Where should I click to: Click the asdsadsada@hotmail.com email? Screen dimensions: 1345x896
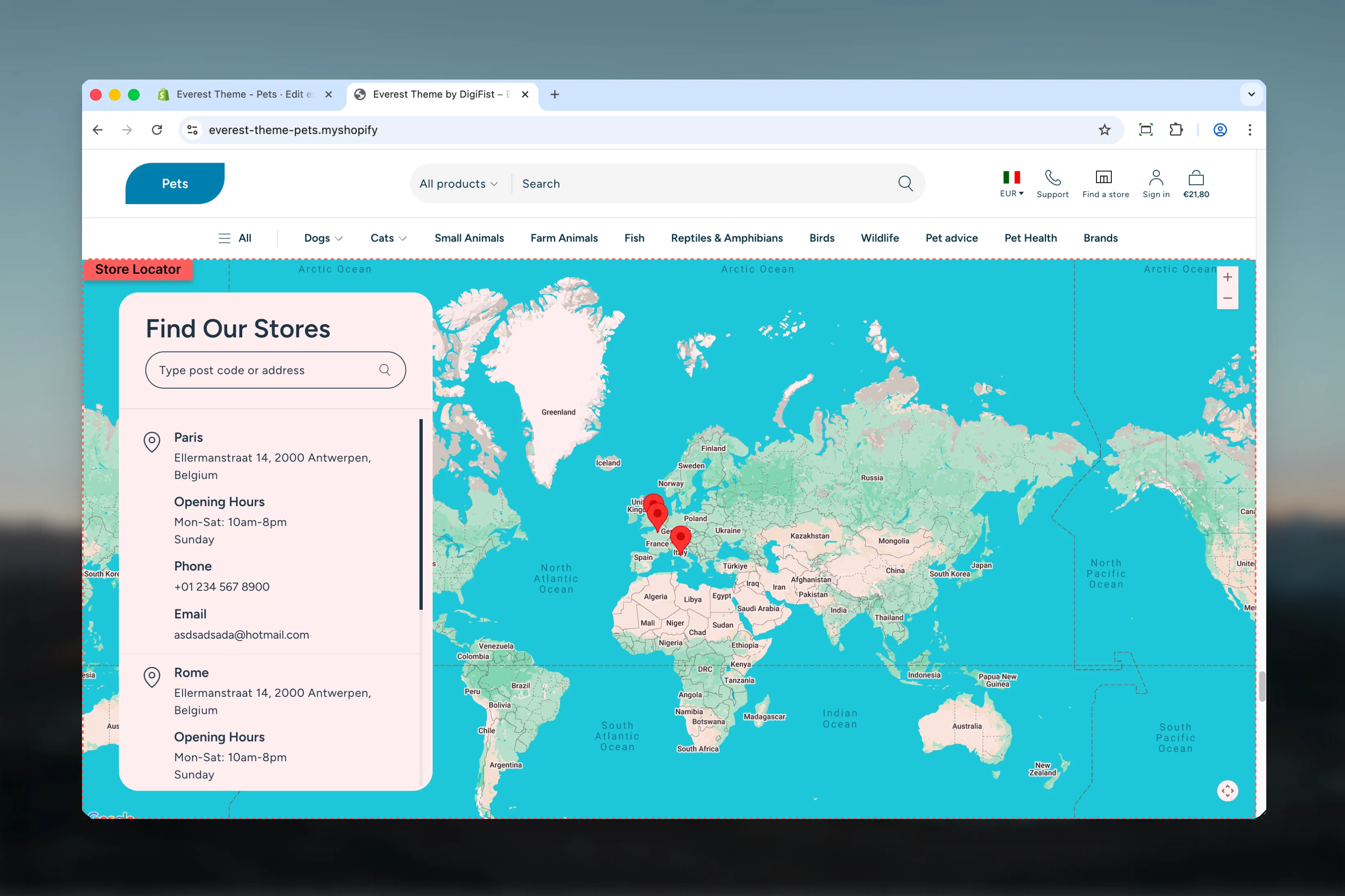pos(241,635)
